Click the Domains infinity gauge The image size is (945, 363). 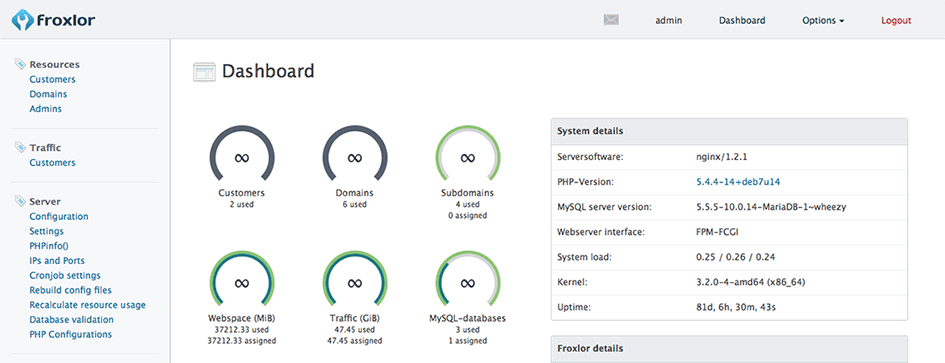tap(354, 156)
